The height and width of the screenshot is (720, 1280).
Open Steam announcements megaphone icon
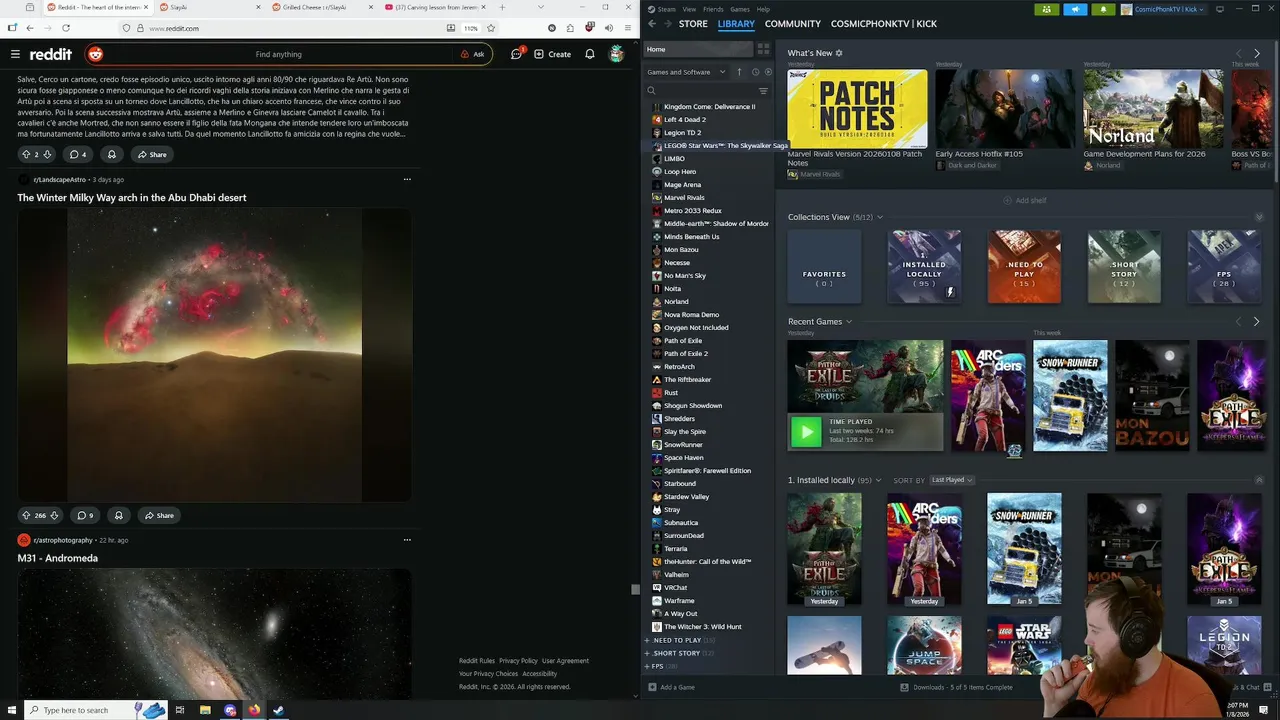(1075, 9)
